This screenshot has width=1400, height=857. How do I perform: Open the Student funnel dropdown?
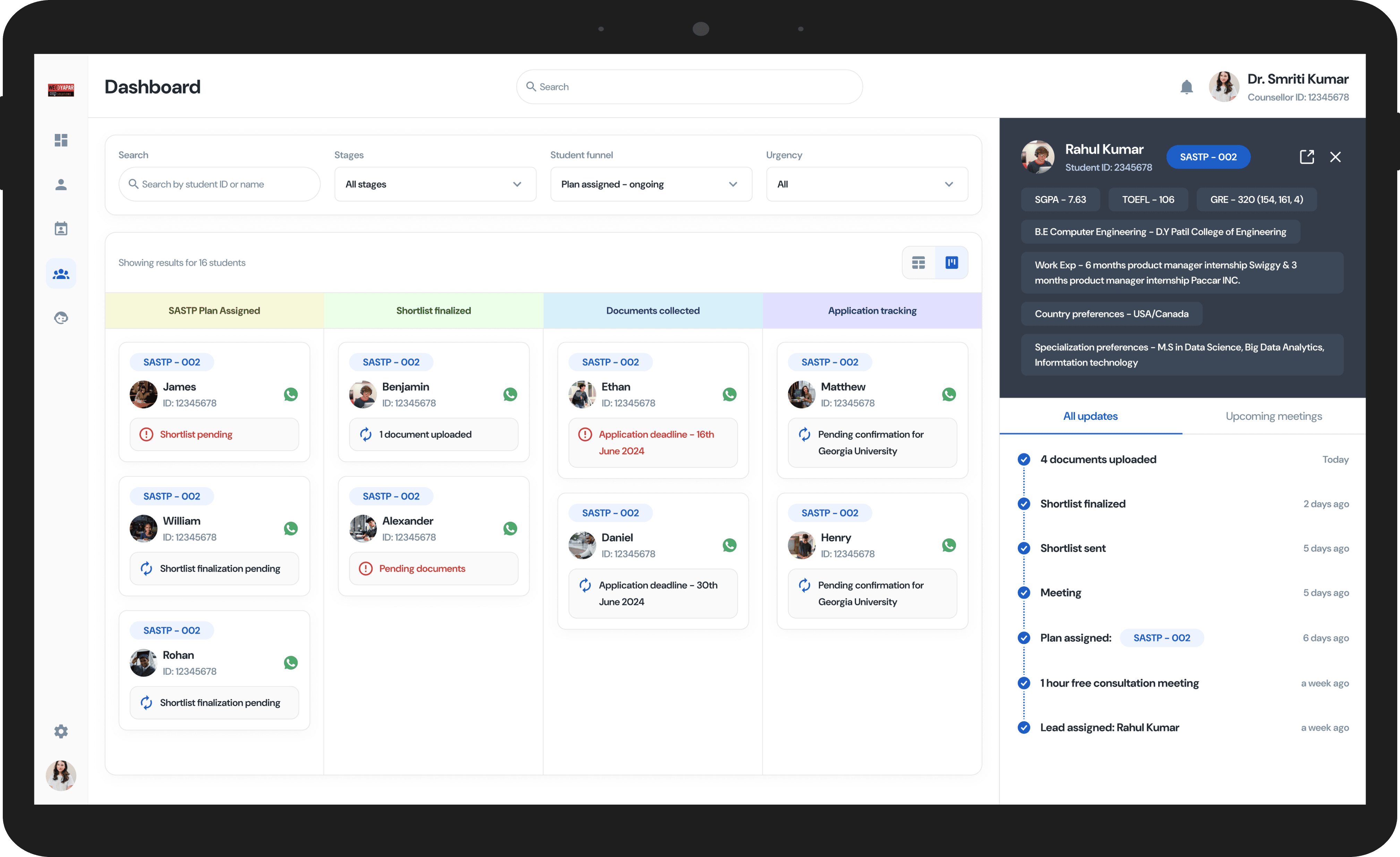(x=650, y=184)
